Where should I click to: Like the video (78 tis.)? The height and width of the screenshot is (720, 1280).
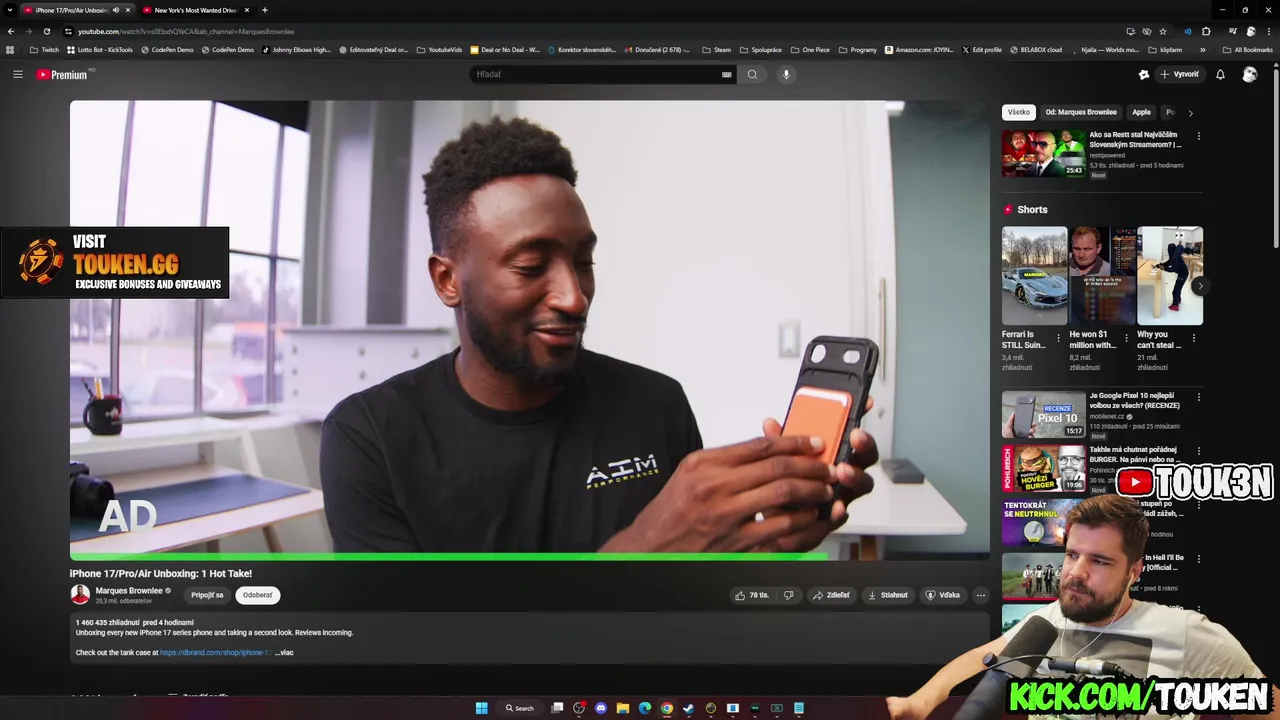[752, 595]
